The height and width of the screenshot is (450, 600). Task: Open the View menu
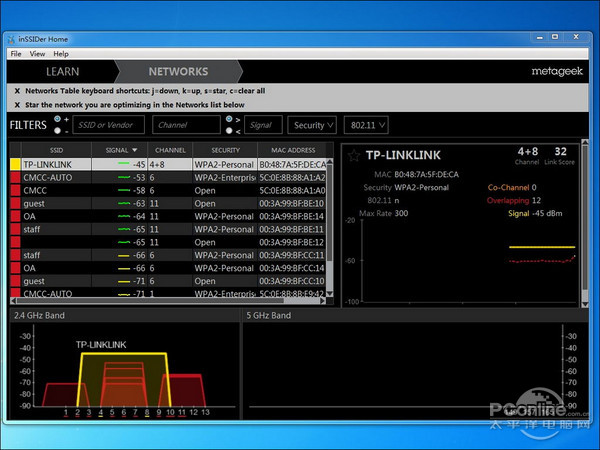pyautogui.click(x=38, y=53)
